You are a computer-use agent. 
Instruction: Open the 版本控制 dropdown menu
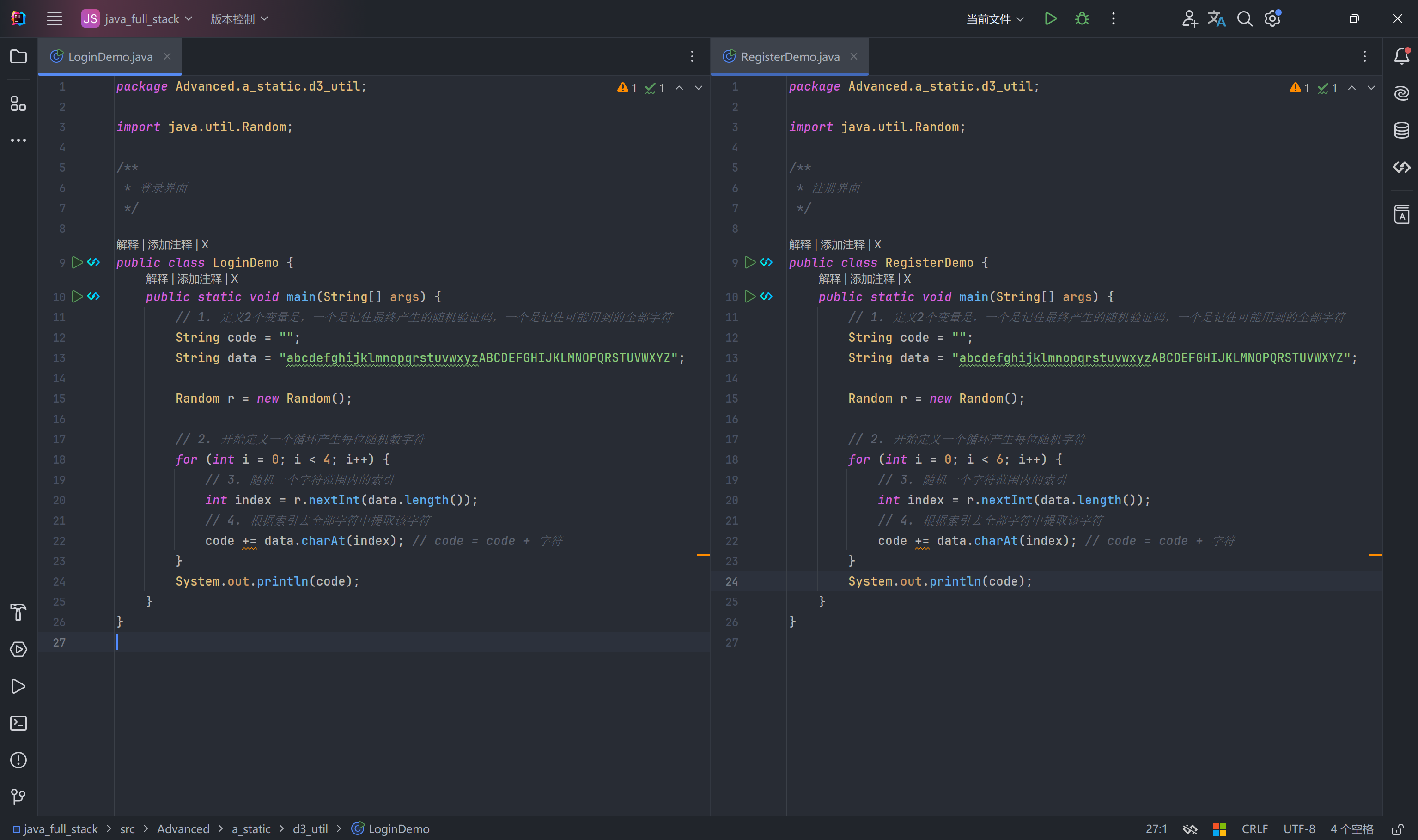point(238,18)
